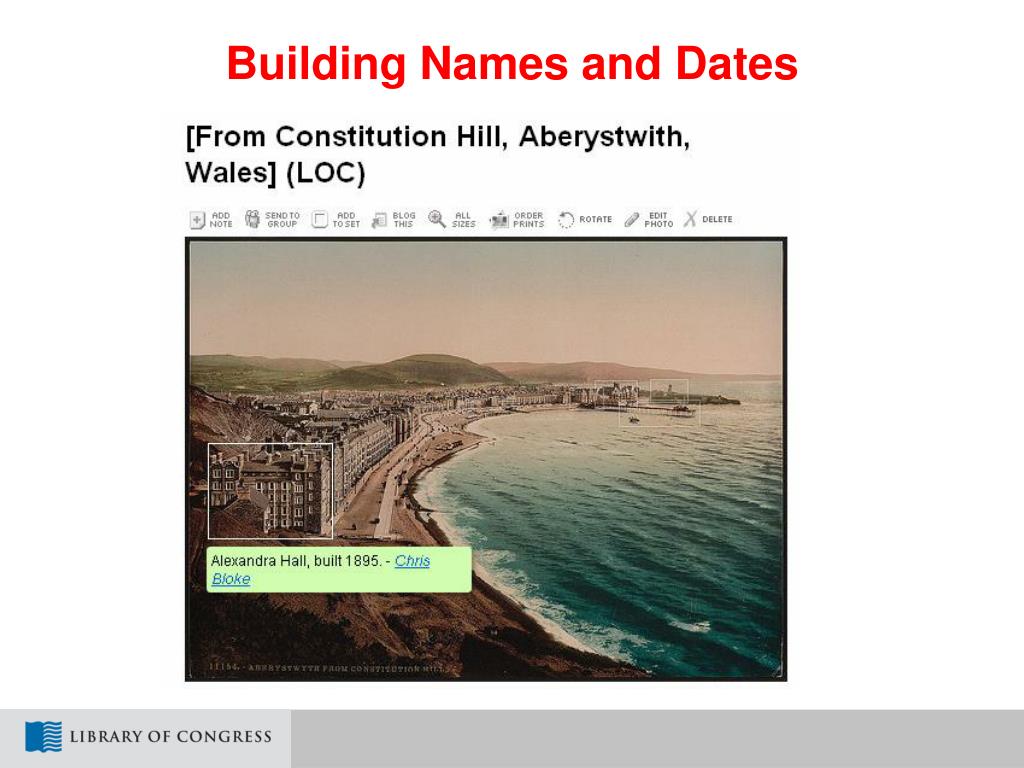
Task: Click the Add Note icon
Action: 197,220
